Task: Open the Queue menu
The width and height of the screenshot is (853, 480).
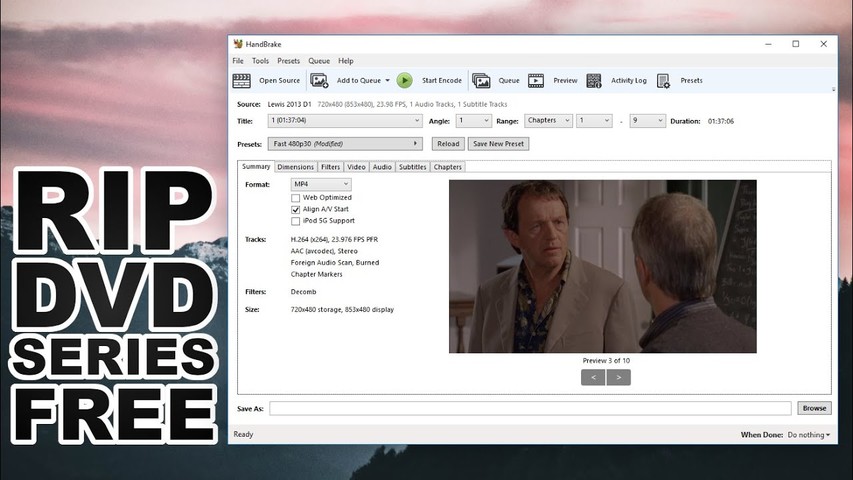Action: point(319,61)
